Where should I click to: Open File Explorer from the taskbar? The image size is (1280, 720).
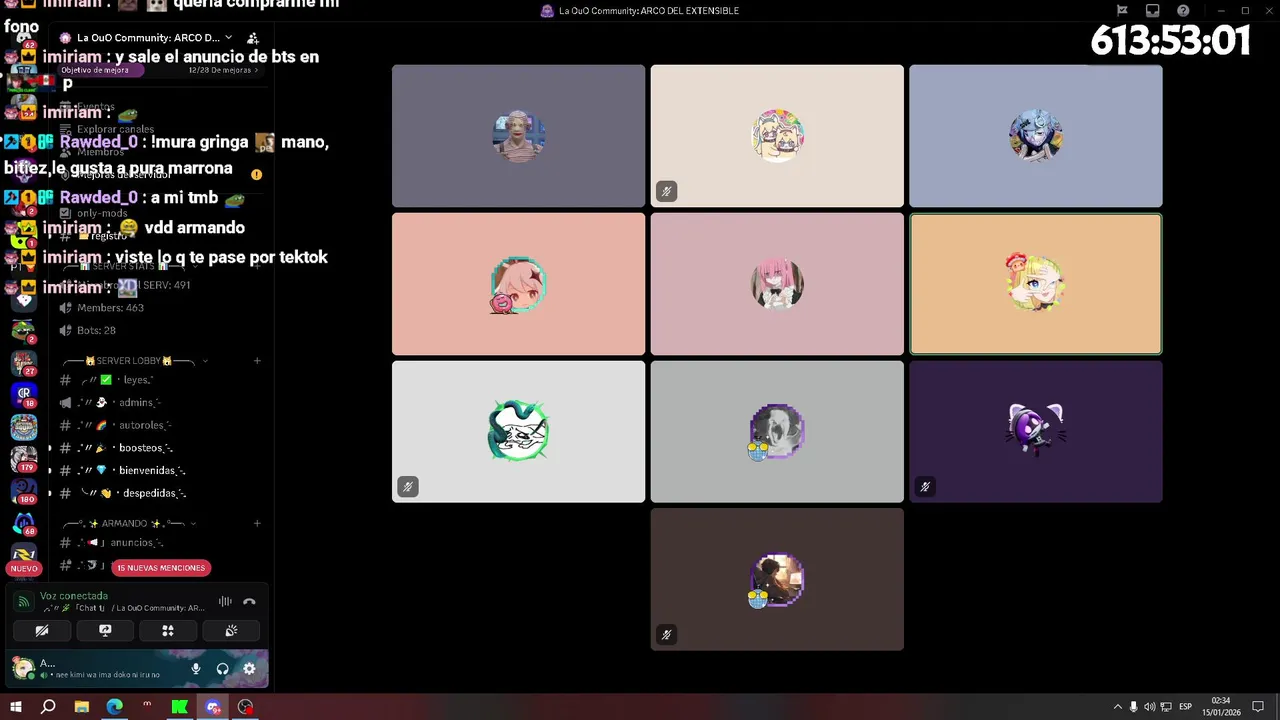coord(82,707)
